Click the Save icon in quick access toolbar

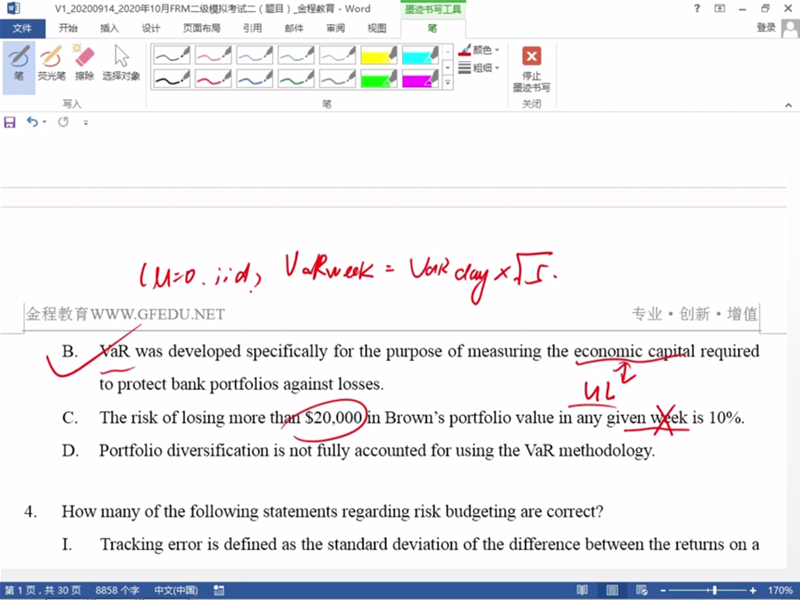(x=10, y=122)
